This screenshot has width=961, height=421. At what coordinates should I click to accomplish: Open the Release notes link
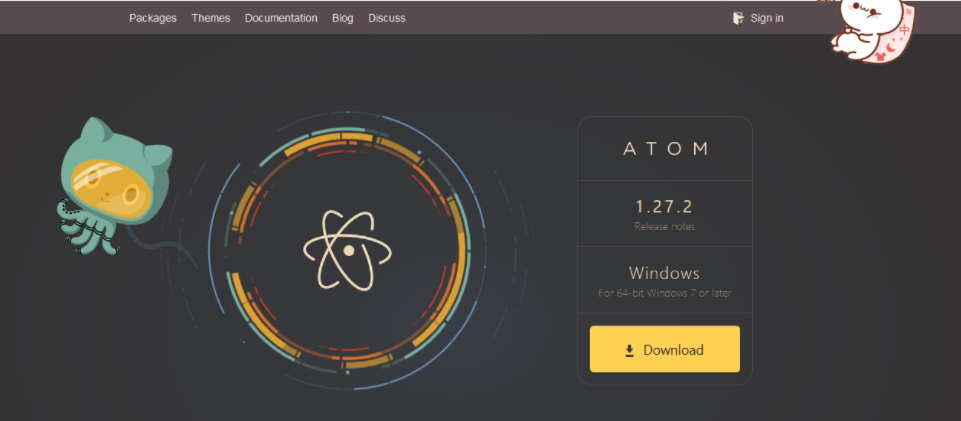pos(664,226)
